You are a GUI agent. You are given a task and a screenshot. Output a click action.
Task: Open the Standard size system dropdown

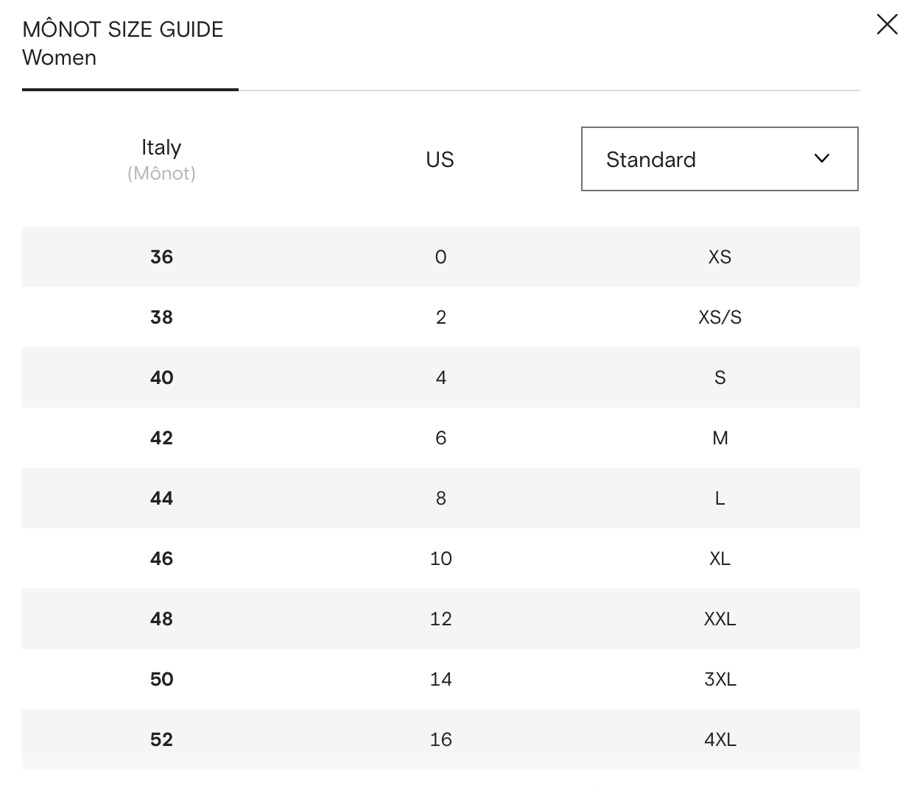tap(718, 159)
